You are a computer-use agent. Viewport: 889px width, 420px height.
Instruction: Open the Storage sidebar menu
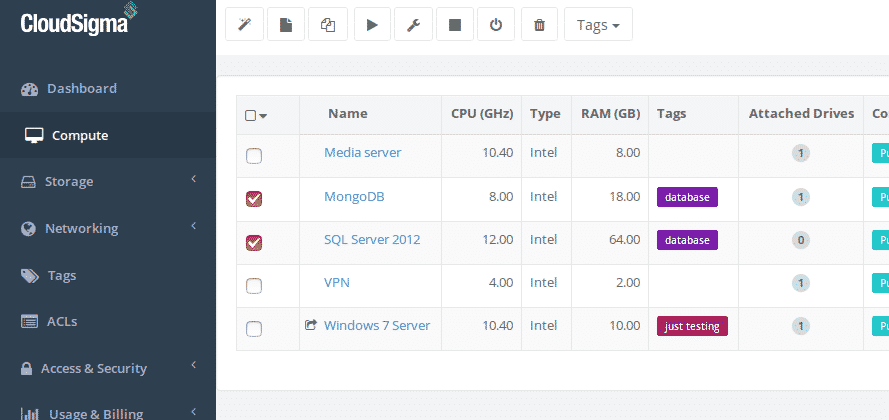108,181
